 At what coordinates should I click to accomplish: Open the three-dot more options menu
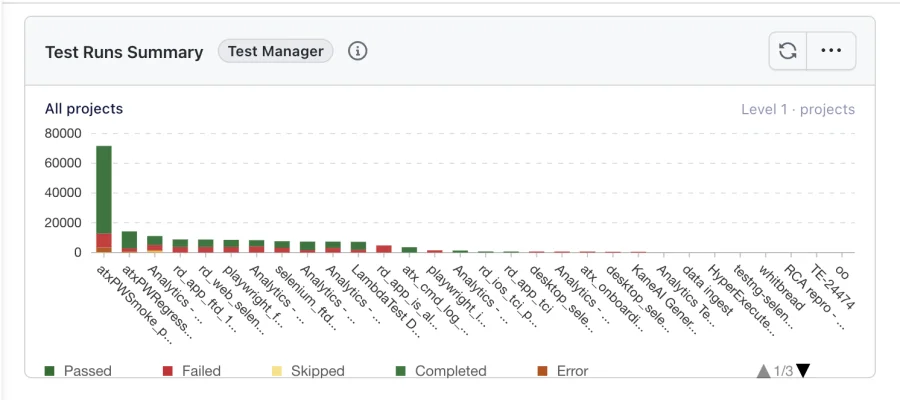831,51
